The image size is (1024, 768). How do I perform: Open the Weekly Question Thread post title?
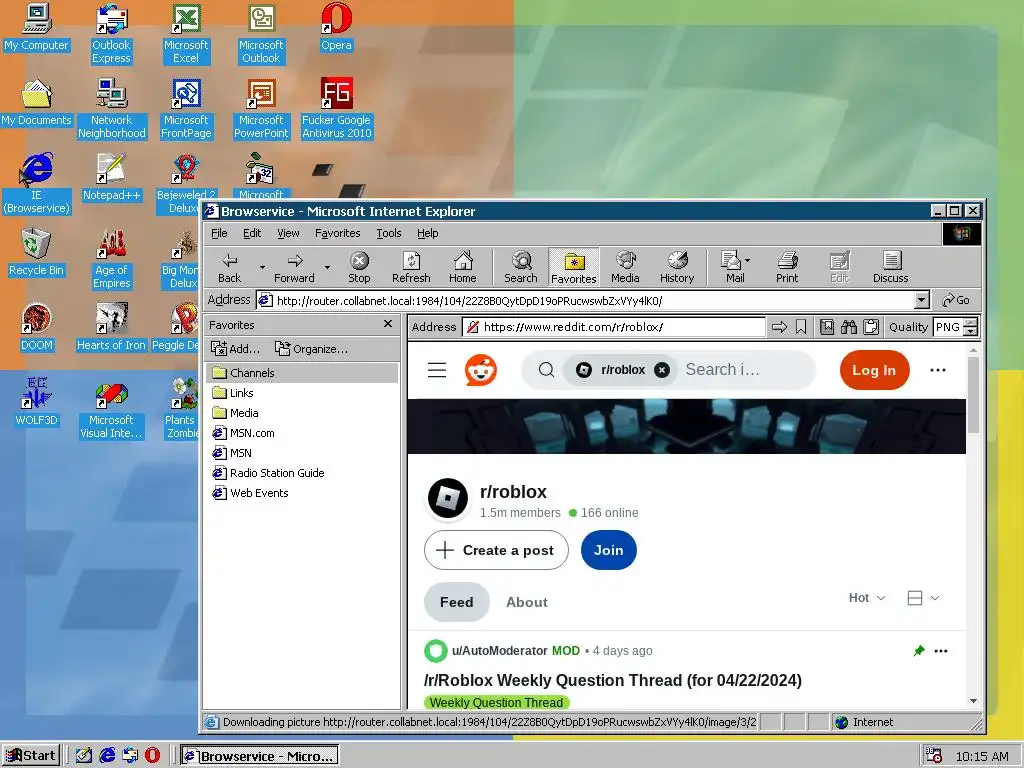pyautogui.click(x=613, y=680)
